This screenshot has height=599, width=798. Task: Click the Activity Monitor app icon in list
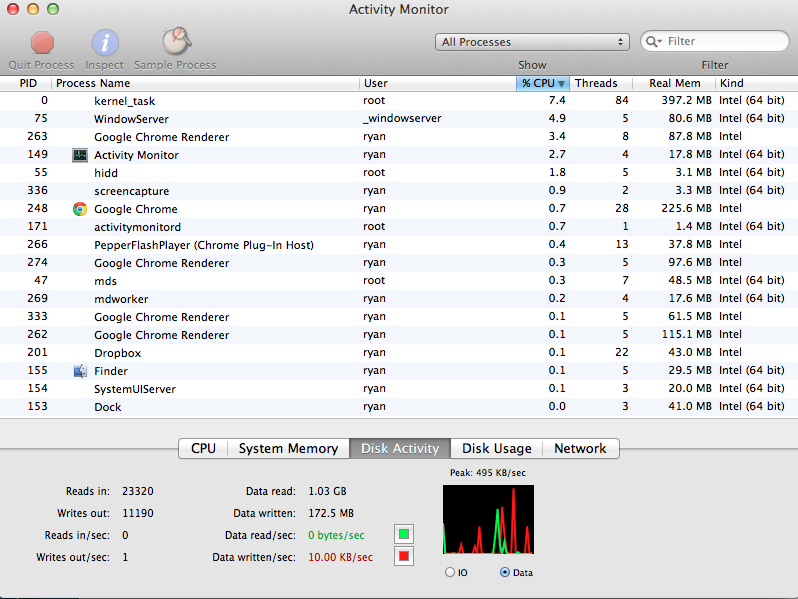pos(80,155)
